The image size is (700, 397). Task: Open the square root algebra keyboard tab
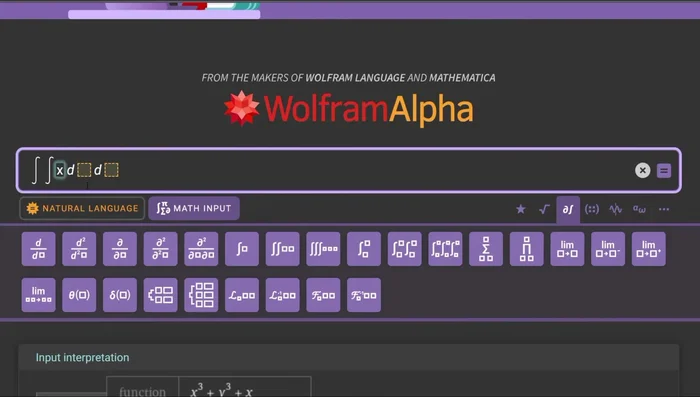(x=544, y=209)
